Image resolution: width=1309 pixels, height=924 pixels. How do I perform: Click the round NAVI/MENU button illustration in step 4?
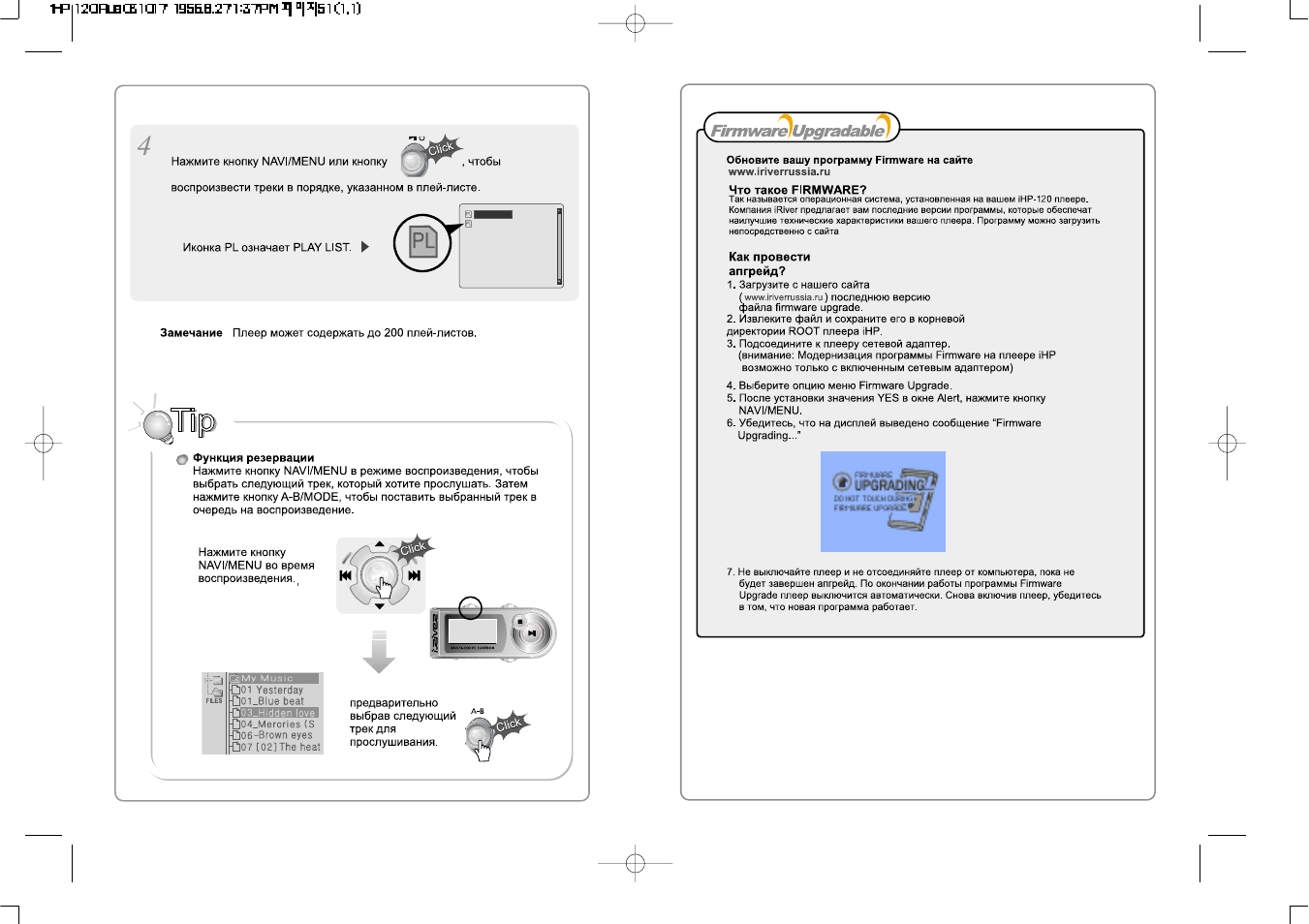415,160
